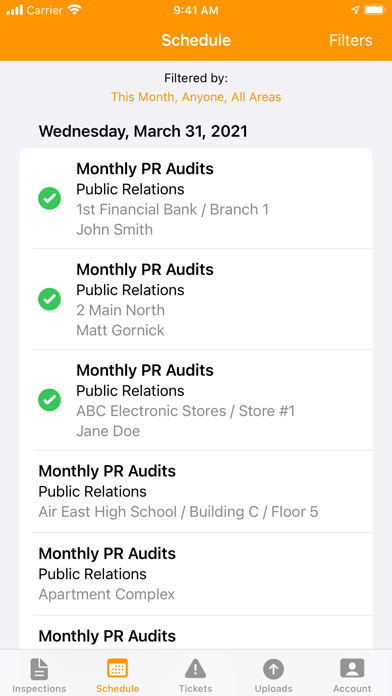Select the Uploads tab label
This screenshot has width=392, height=696.
pyautogui.click(x=273, y=689)
